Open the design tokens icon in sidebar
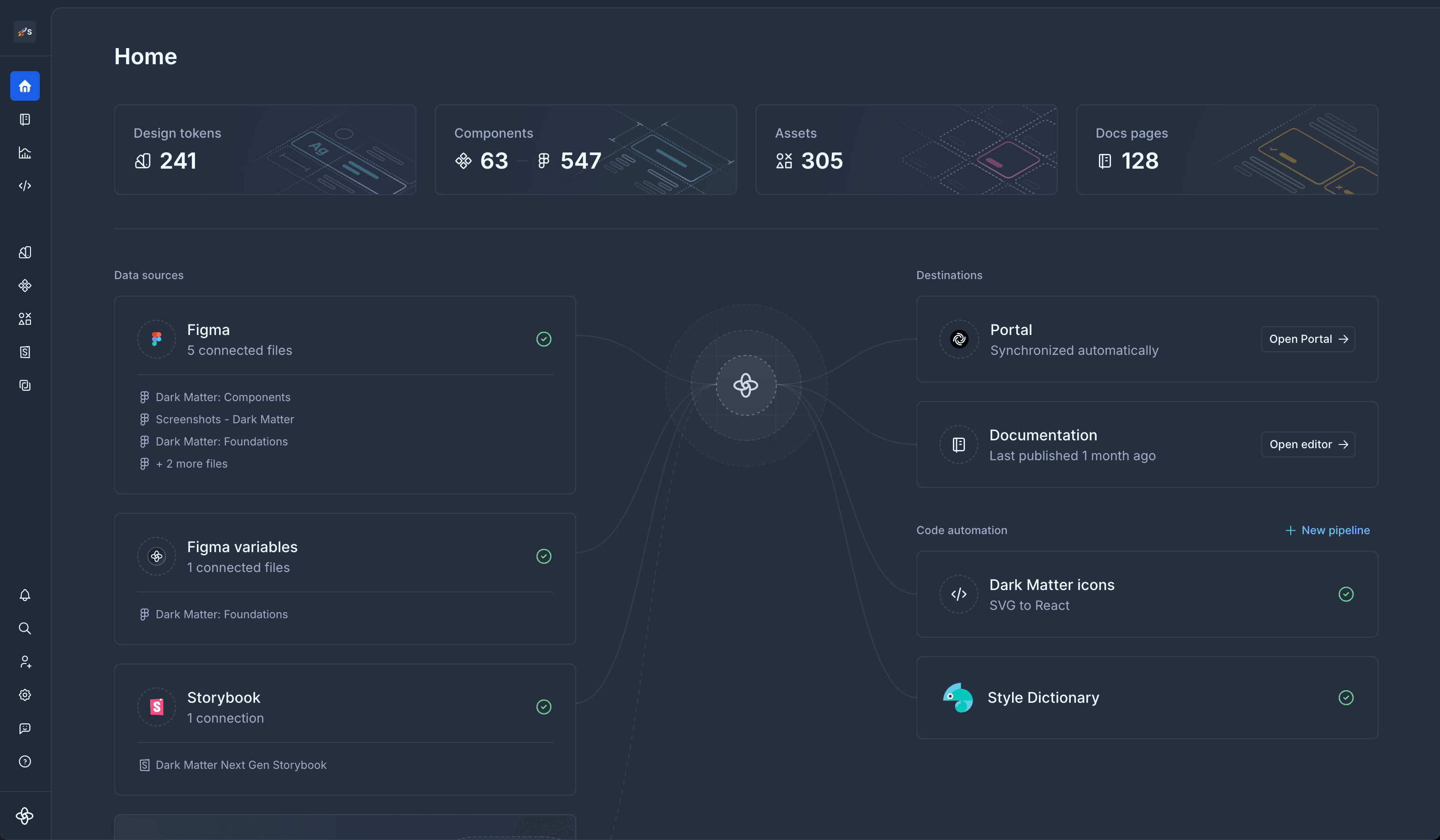Image resolution: width=1440 pixels, height=840 pixels. click(24, 253)
